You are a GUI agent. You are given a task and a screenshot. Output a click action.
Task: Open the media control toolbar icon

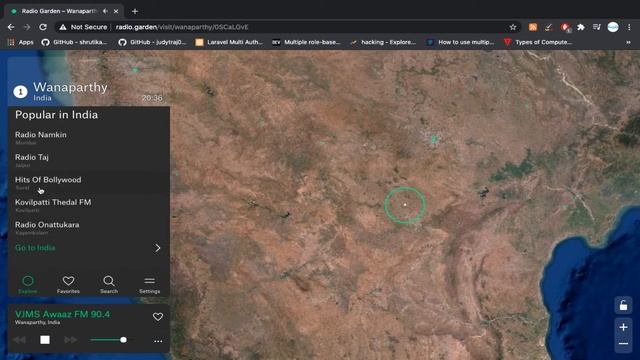597,27
